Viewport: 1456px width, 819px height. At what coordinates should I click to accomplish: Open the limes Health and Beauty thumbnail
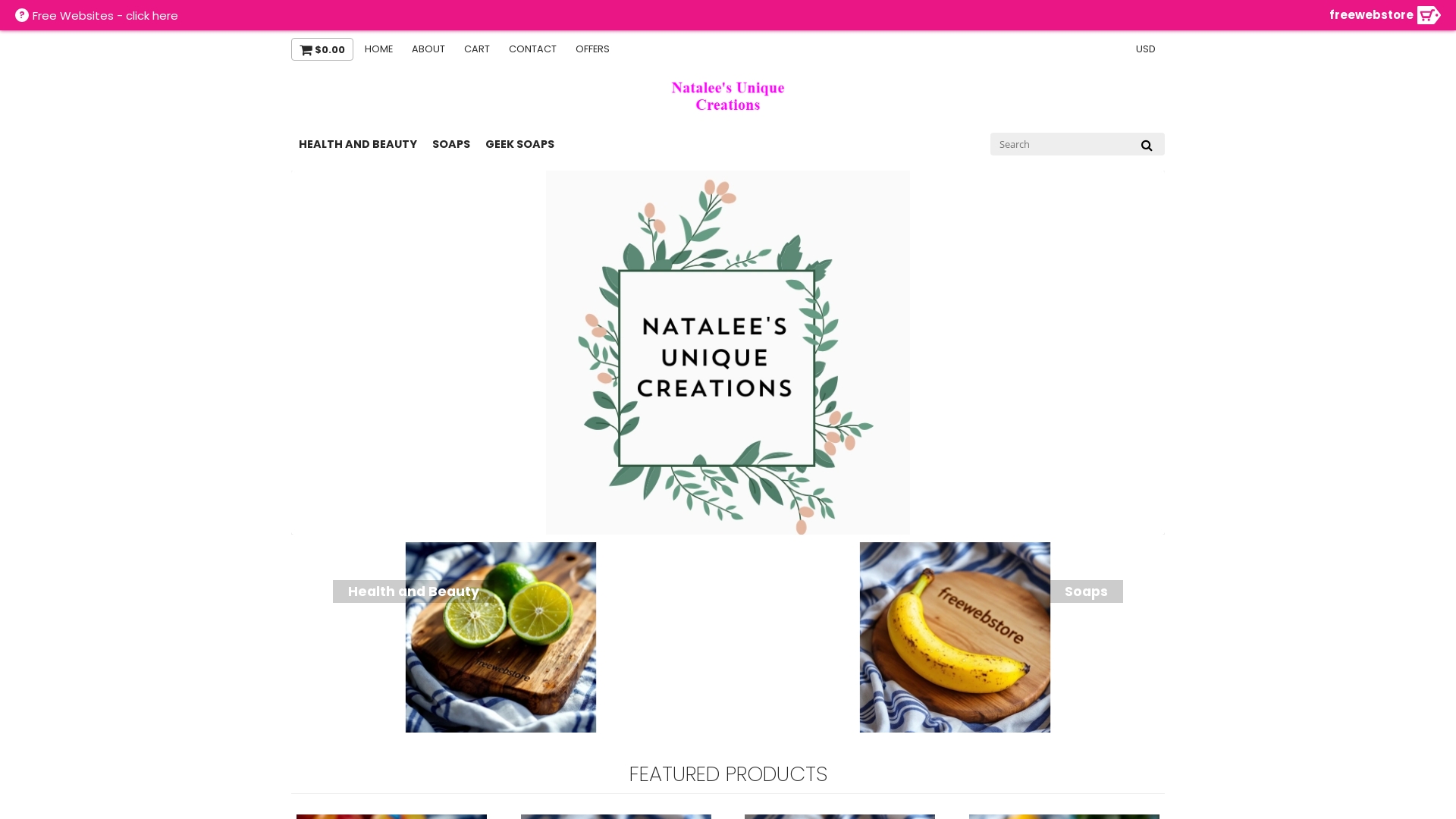point(500,637)
